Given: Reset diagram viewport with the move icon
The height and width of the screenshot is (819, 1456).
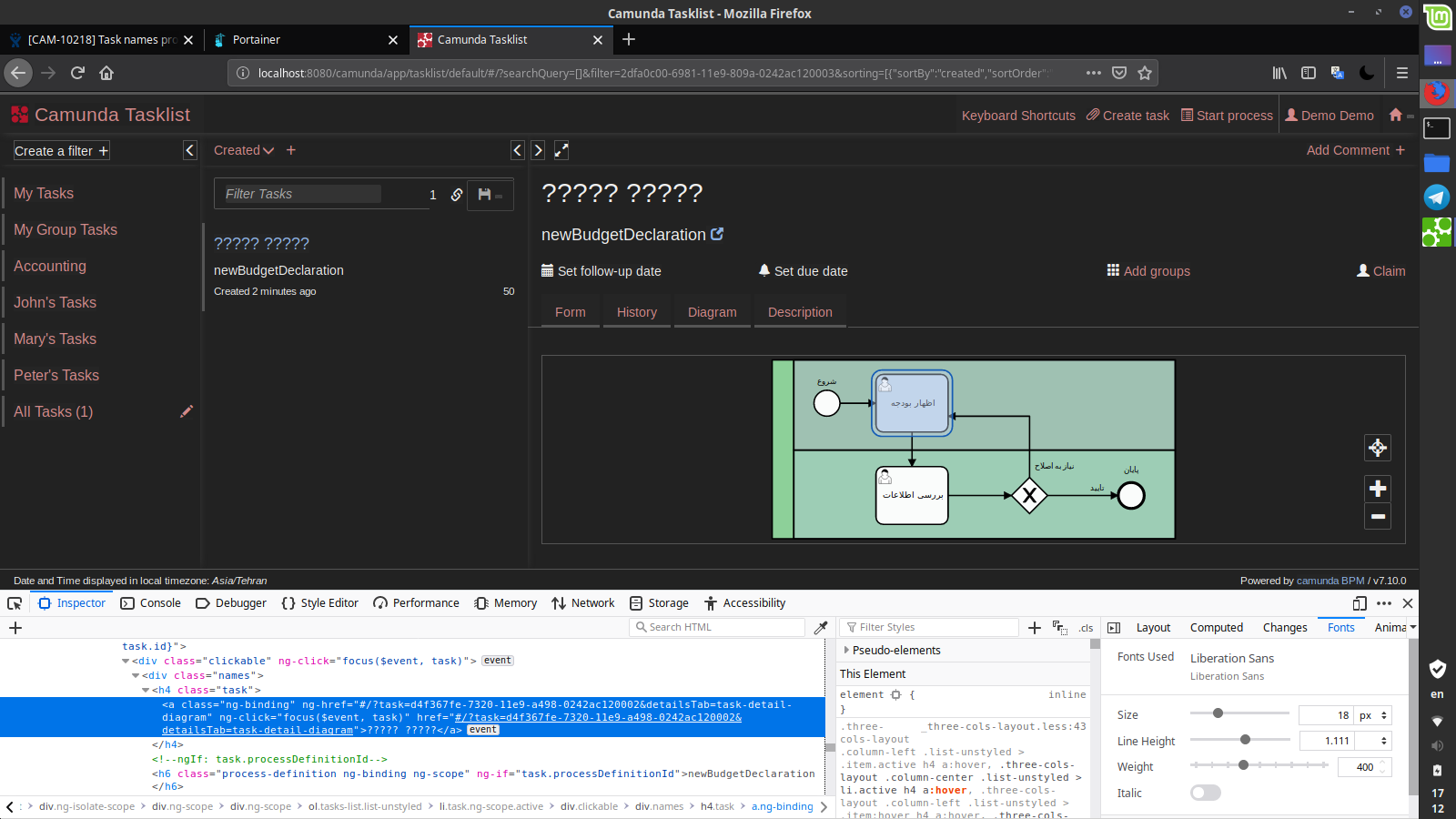Looking at the screenshot, I should coord(1378,448).
